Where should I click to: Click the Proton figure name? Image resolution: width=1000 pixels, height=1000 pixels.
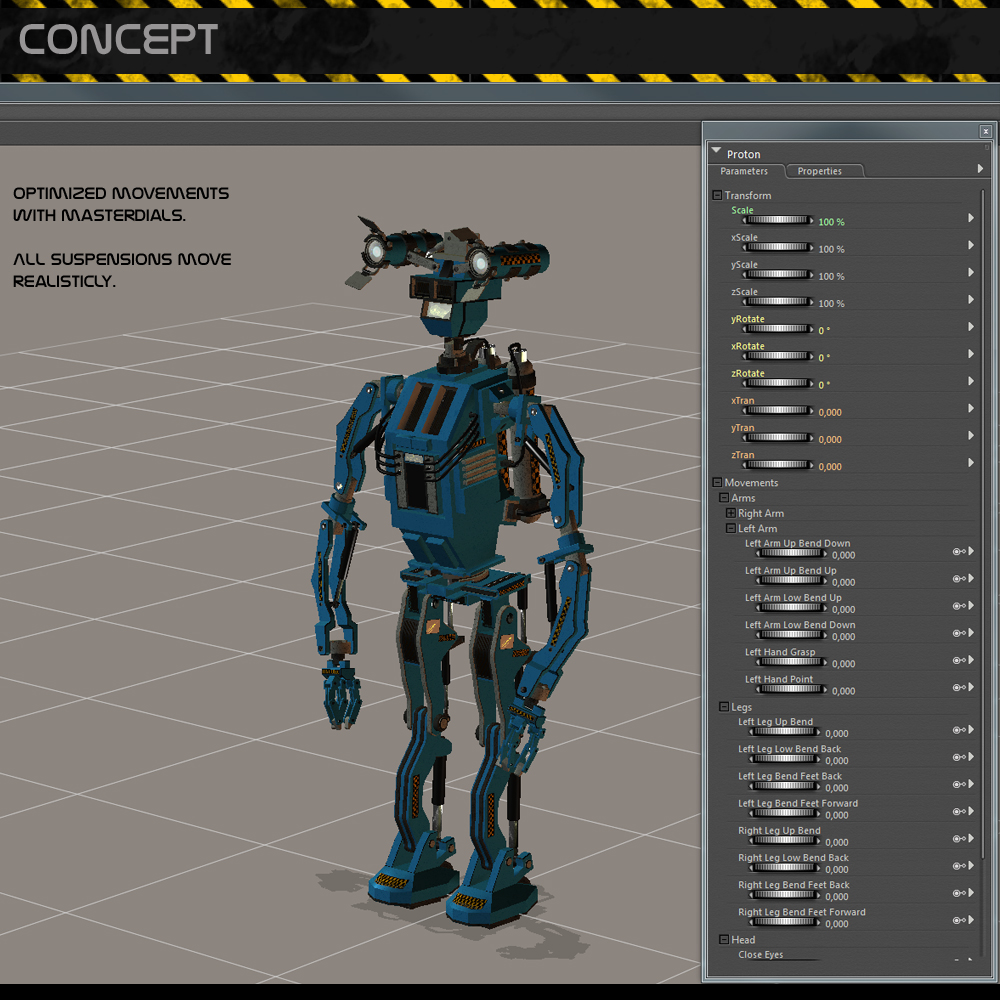pos(744,154)
